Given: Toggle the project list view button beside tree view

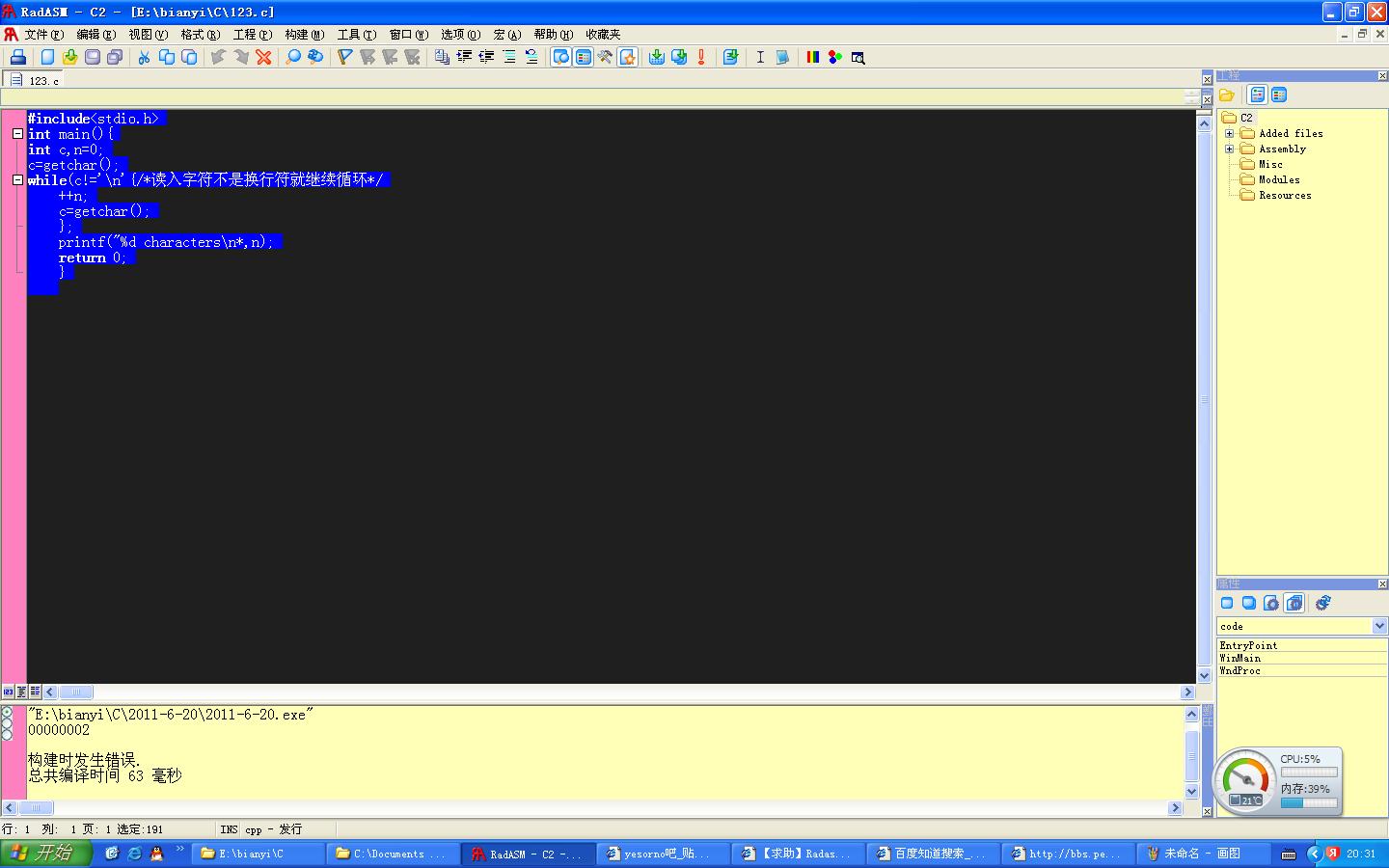Looking at the screenshot, I should pyautogui.click(x=1279, y=95).
